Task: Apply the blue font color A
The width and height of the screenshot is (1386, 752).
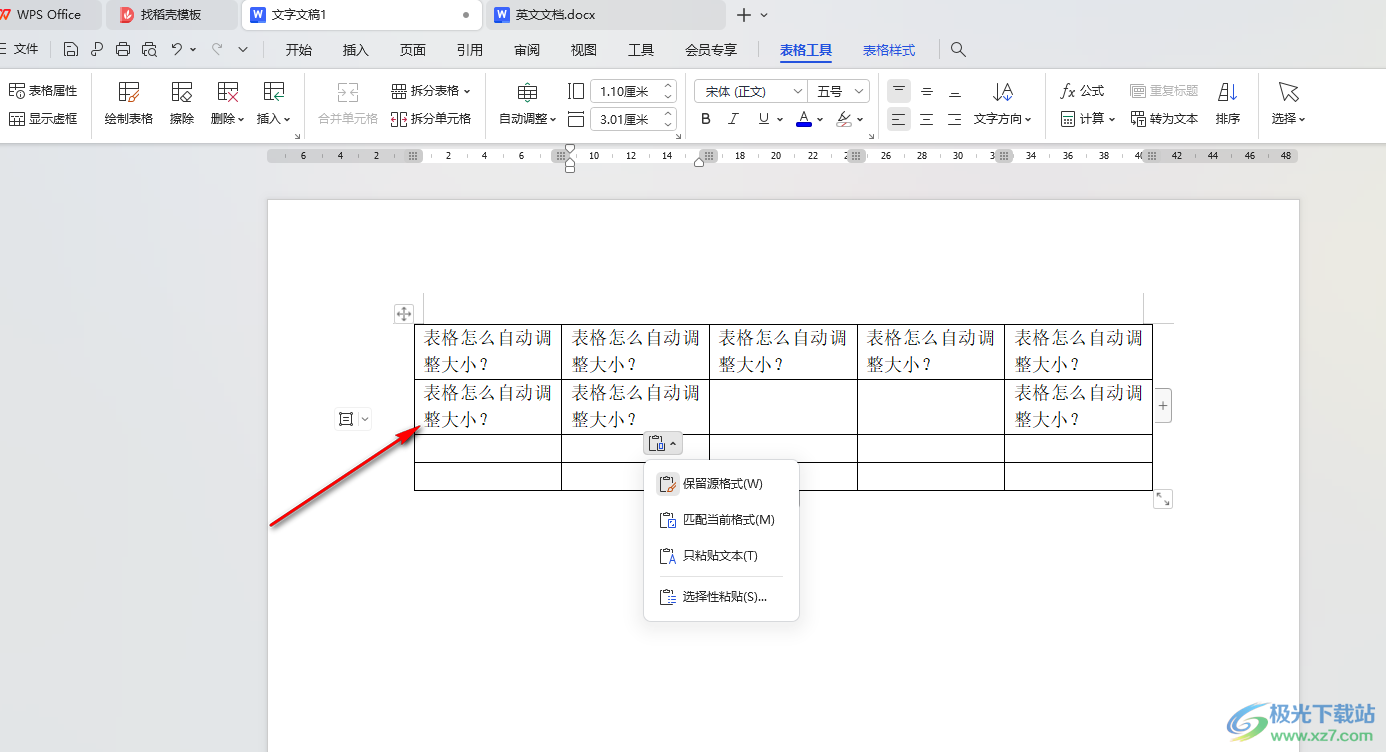Action: click(x=803, y=119)
